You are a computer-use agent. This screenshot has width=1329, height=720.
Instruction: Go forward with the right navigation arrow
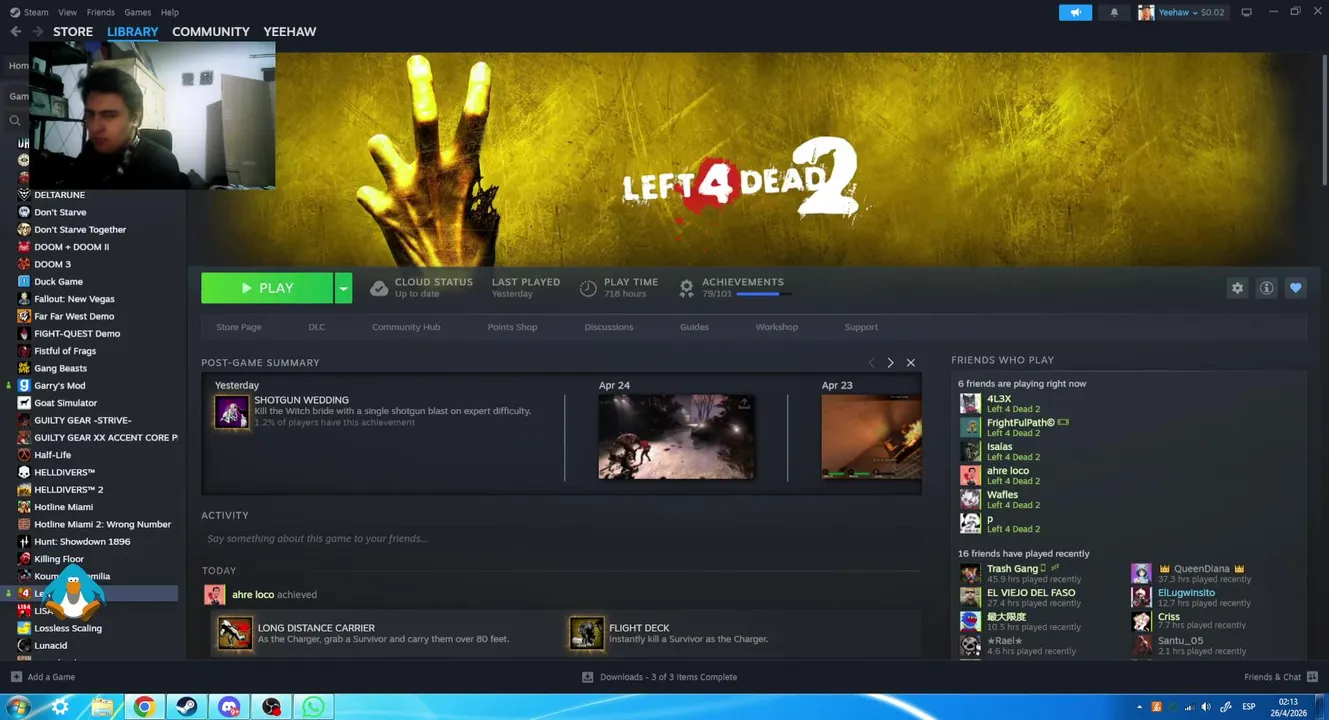coord(37,31)
